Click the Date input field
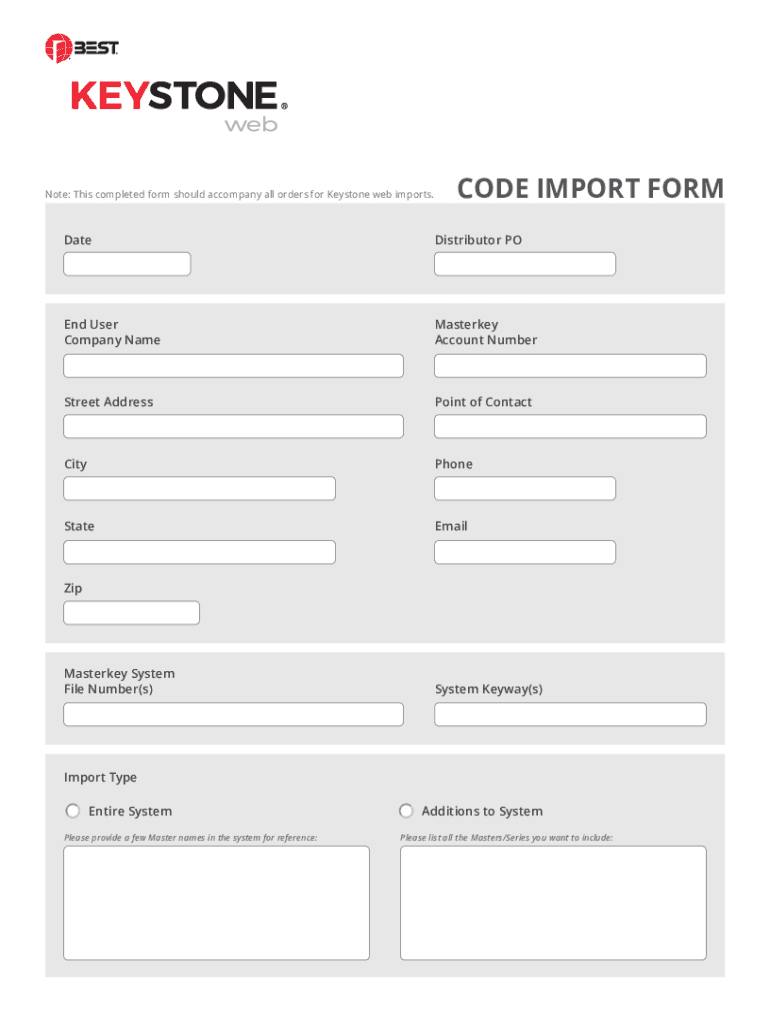This screenshot has width=770, height=1024. point(127,264)
